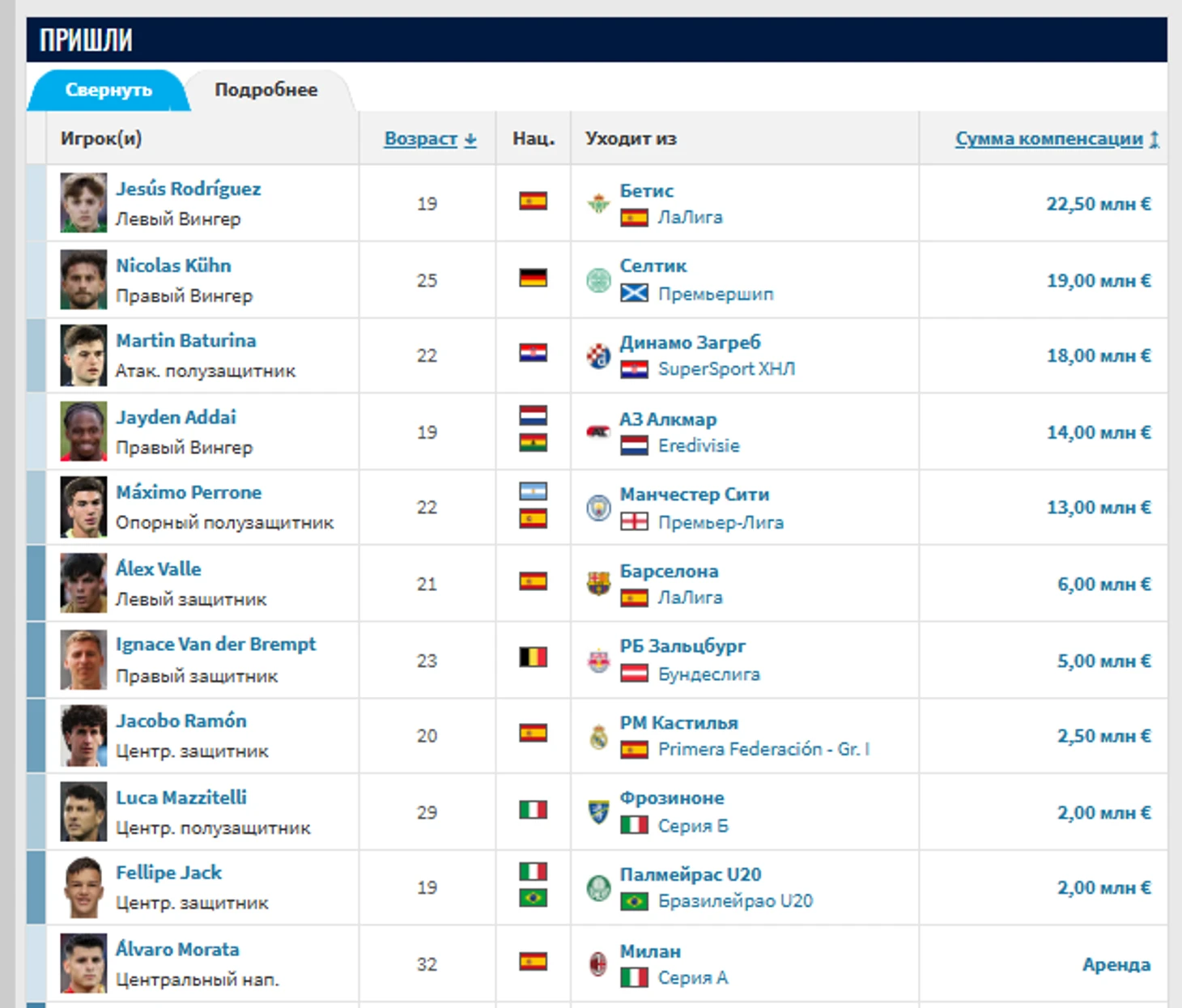Click the АЗ Алкмар club logo

pyautogui.click(x=598, y=432)
